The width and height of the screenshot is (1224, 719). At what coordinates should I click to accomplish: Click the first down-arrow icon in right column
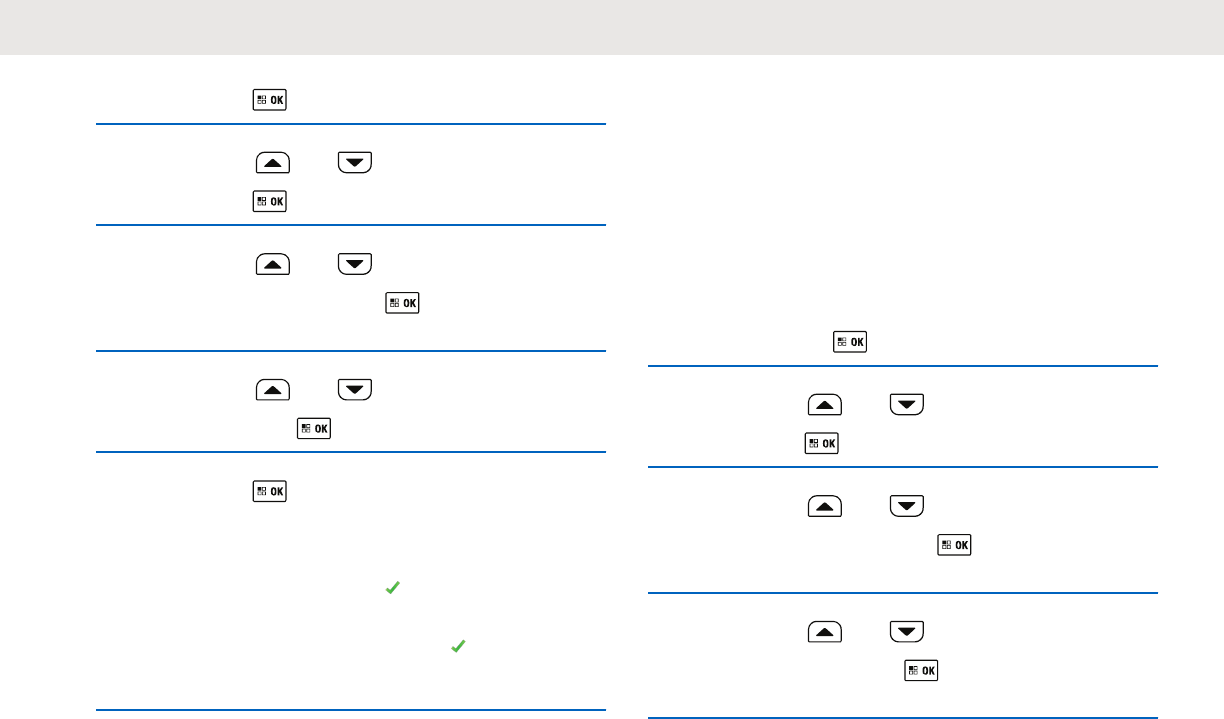click(907, 405)
